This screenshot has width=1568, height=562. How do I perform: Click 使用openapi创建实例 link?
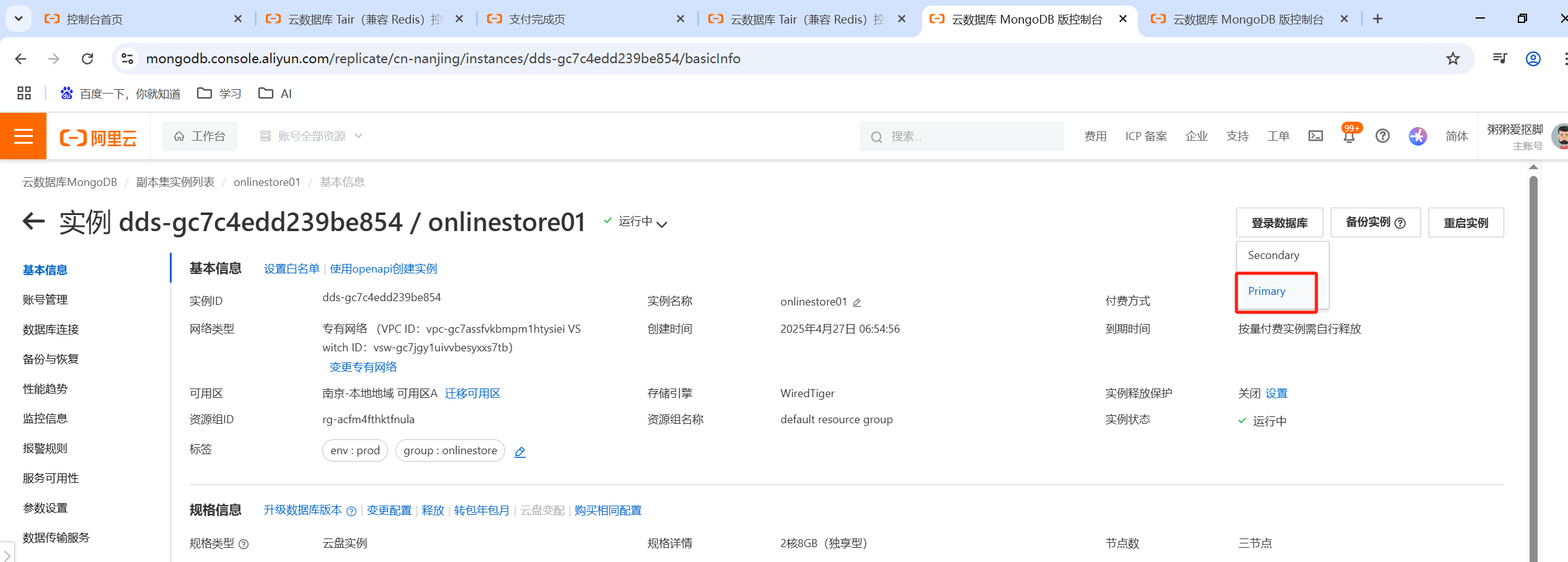(x=383, y=269)
